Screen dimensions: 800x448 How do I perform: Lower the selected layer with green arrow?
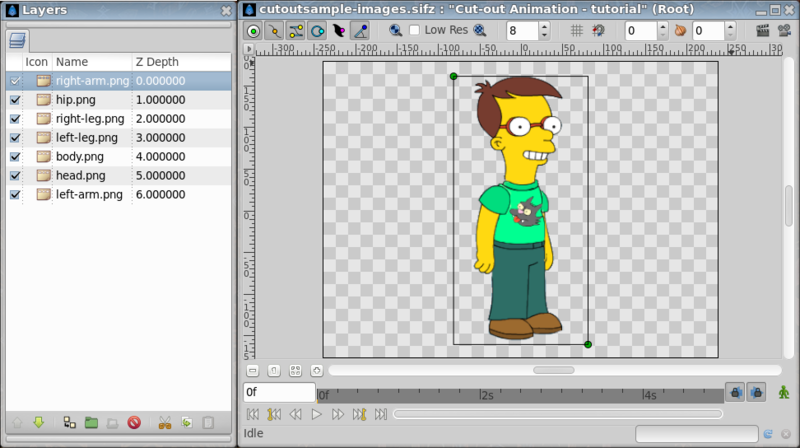[x=39, y=422]
